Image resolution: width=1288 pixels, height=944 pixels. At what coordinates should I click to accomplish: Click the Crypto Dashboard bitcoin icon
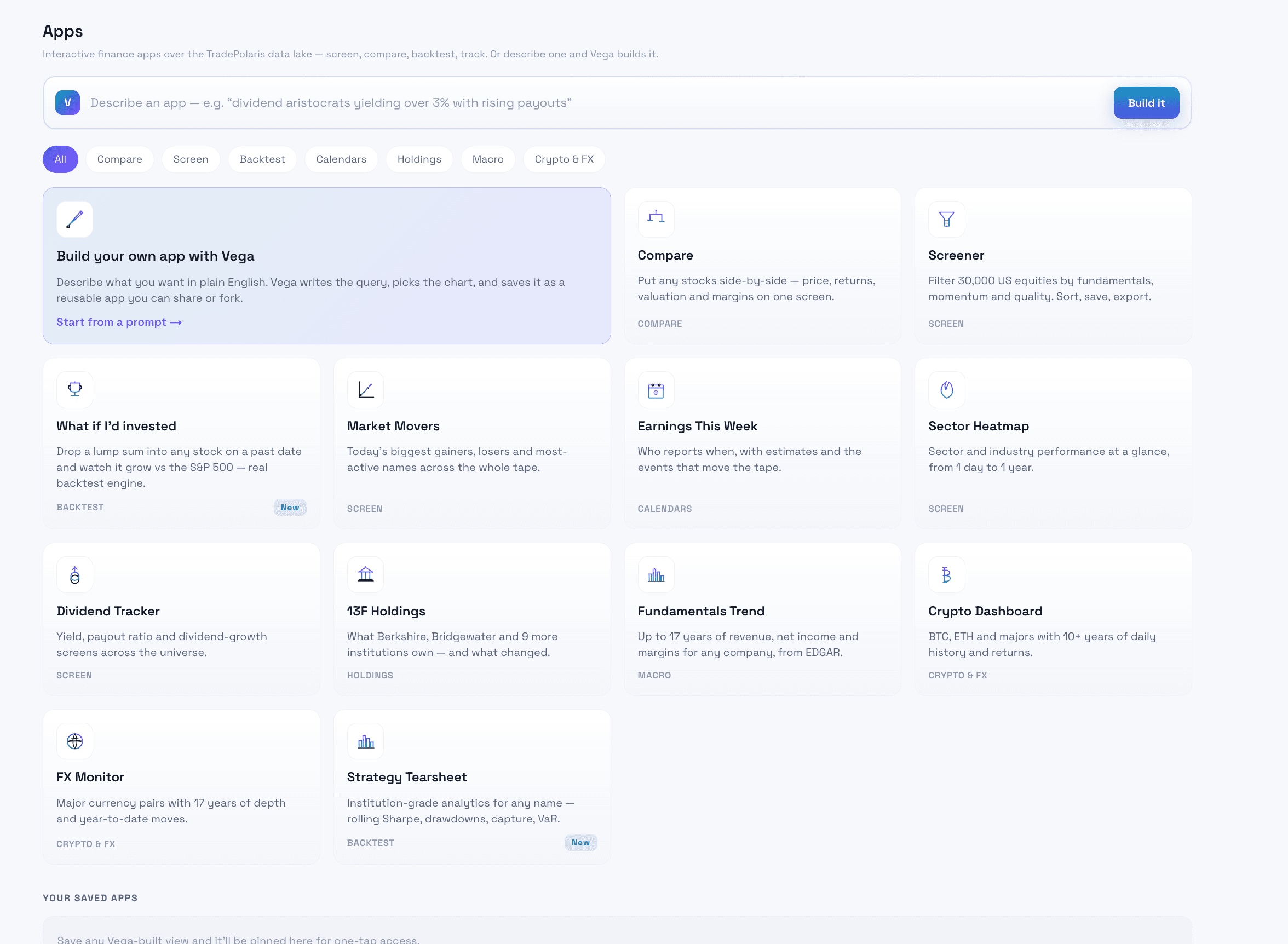coord(947,575)
